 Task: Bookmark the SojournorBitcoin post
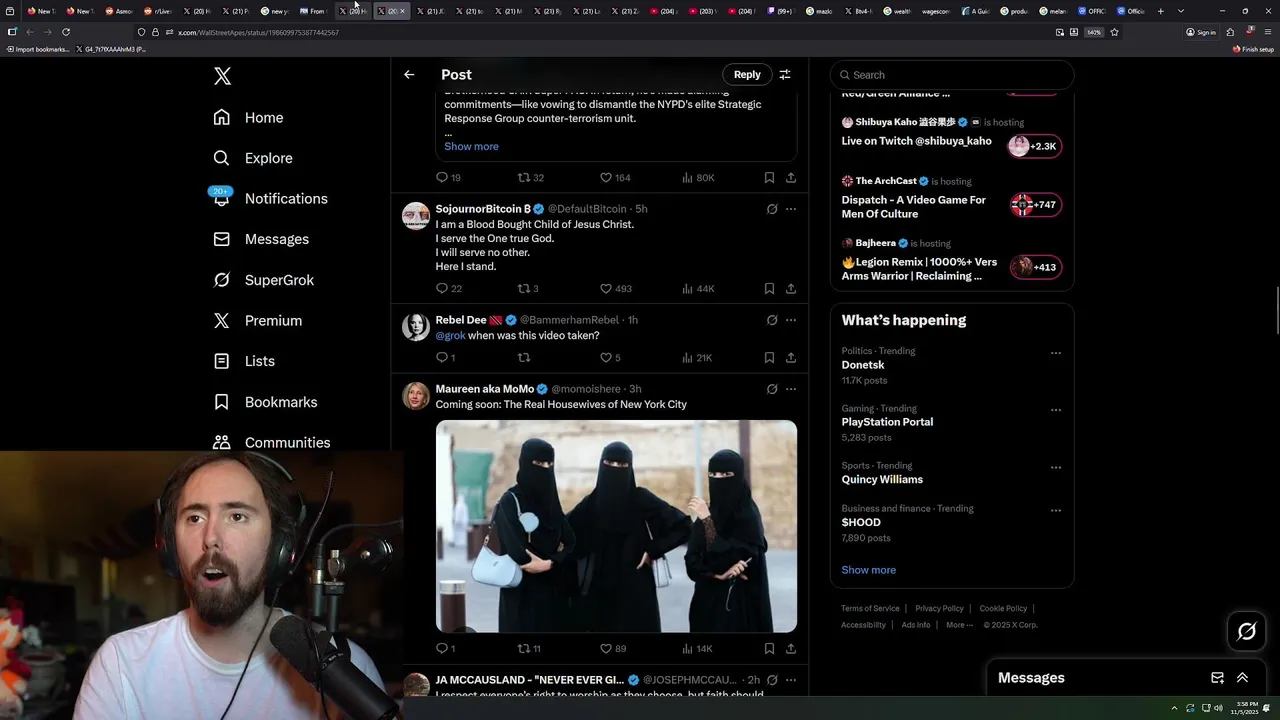pyautogui.click(x=769, y=288)
